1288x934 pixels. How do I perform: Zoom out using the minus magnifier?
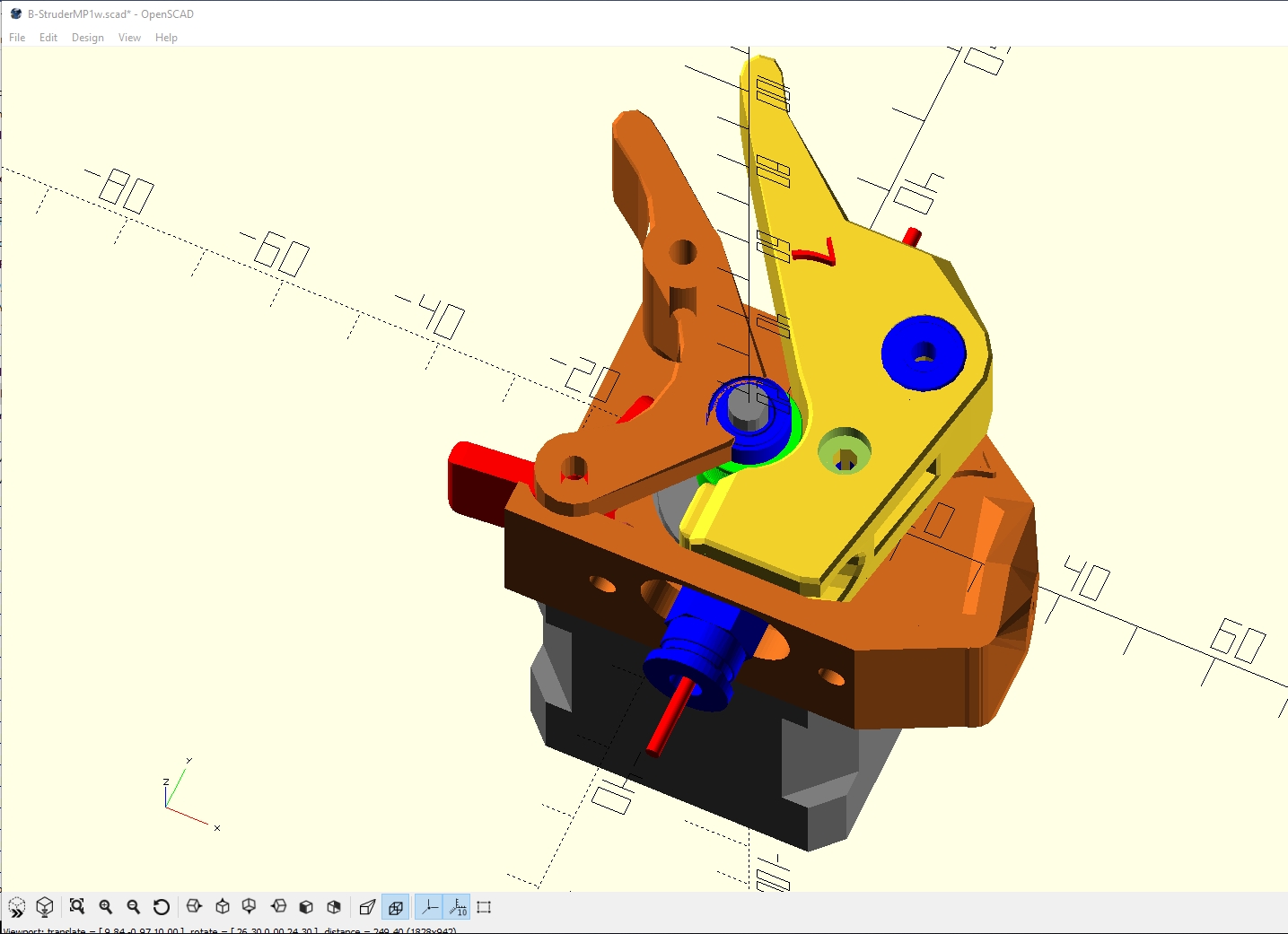tap(134, 907)
